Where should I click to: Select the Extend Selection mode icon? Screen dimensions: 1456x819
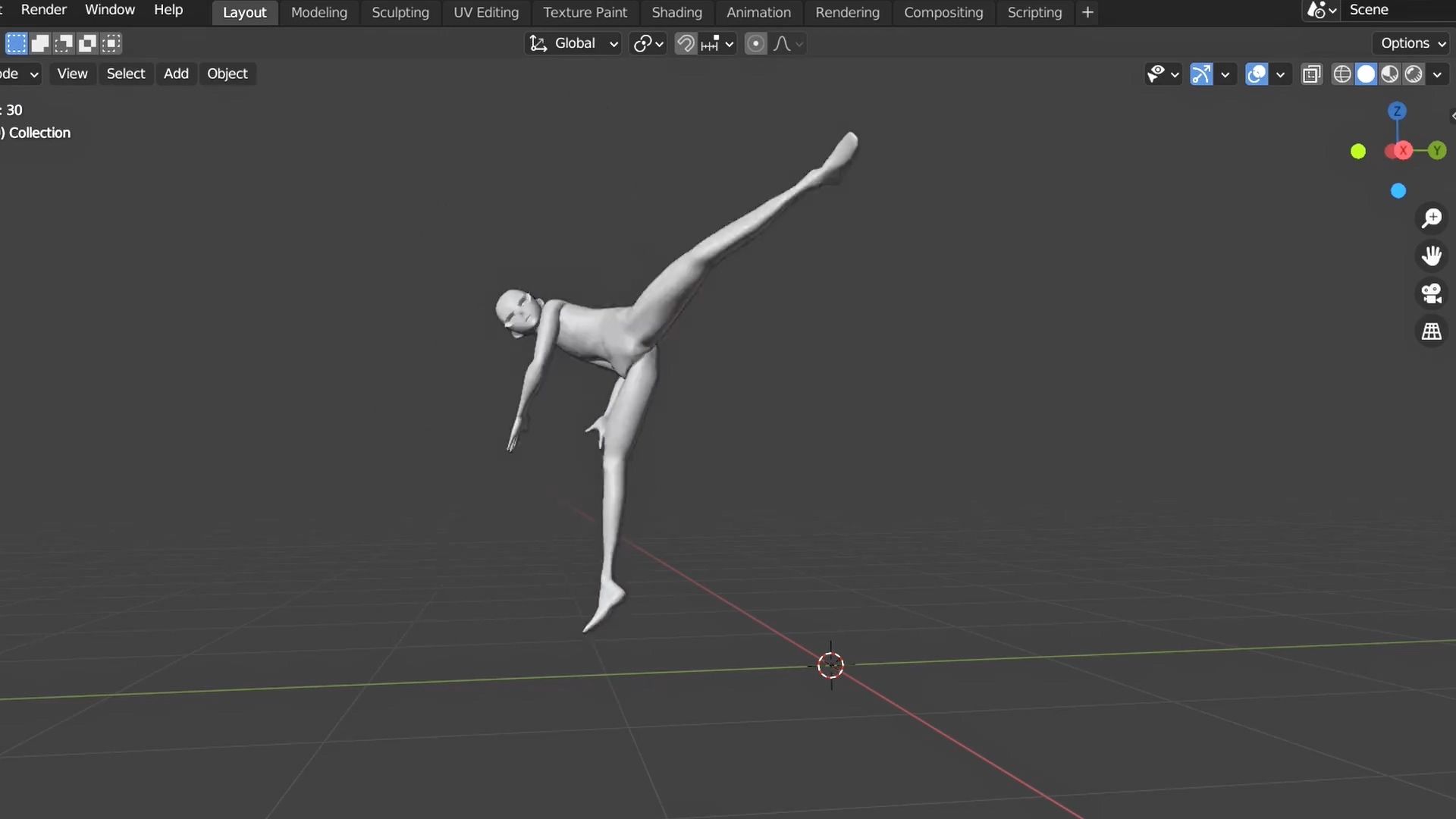tap(40, 43)
